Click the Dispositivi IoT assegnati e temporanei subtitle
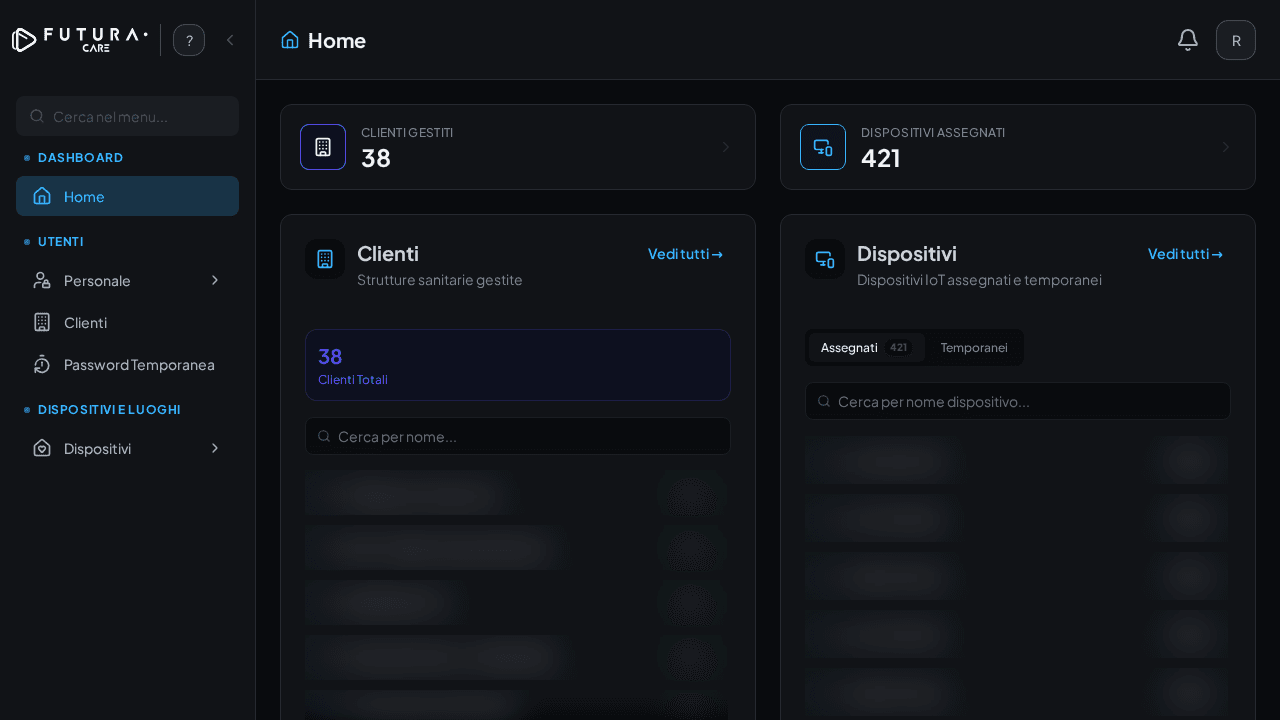1280x720 pixels. [x=979, y=280]
